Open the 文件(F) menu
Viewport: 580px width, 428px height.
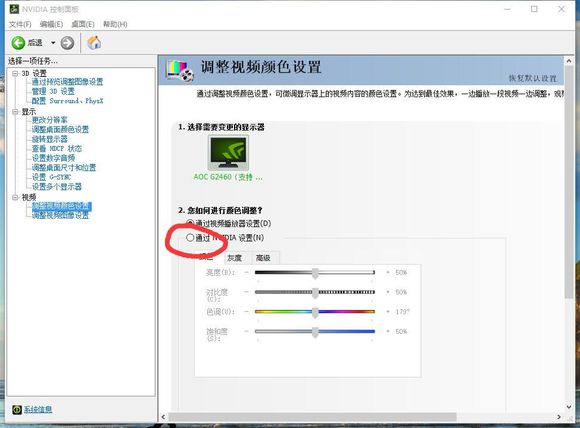(x=20, y=24)
